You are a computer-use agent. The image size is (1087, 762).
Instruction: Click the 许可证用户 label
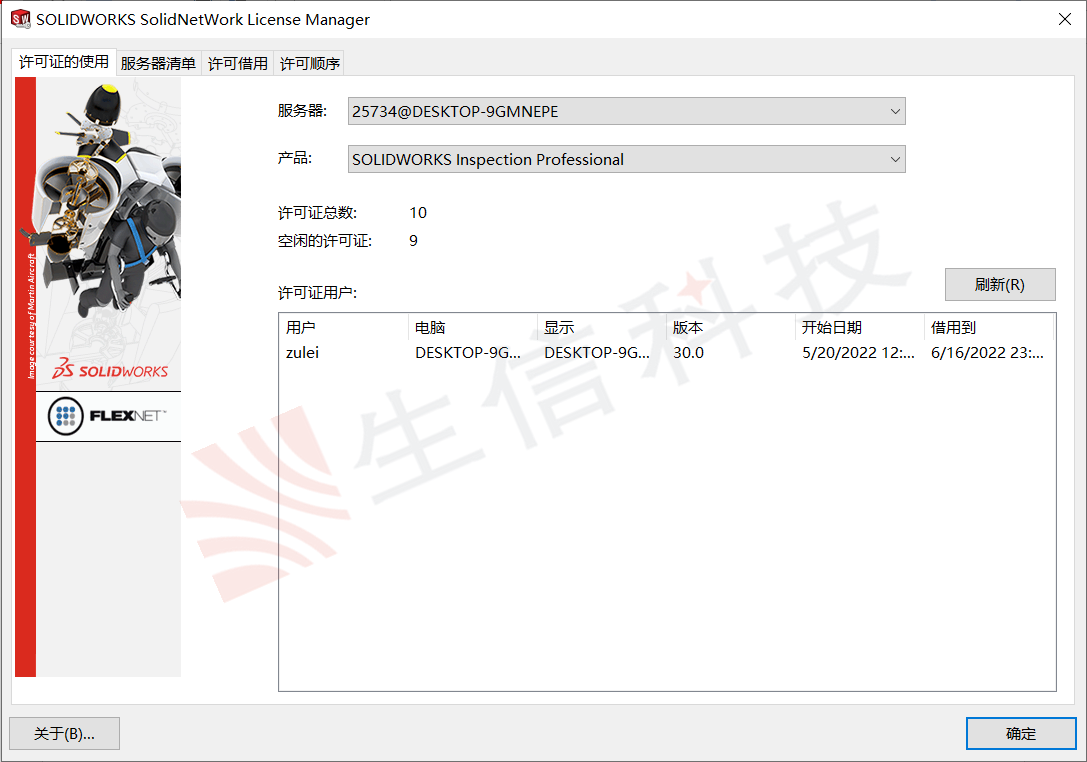(x=318, y=293)
